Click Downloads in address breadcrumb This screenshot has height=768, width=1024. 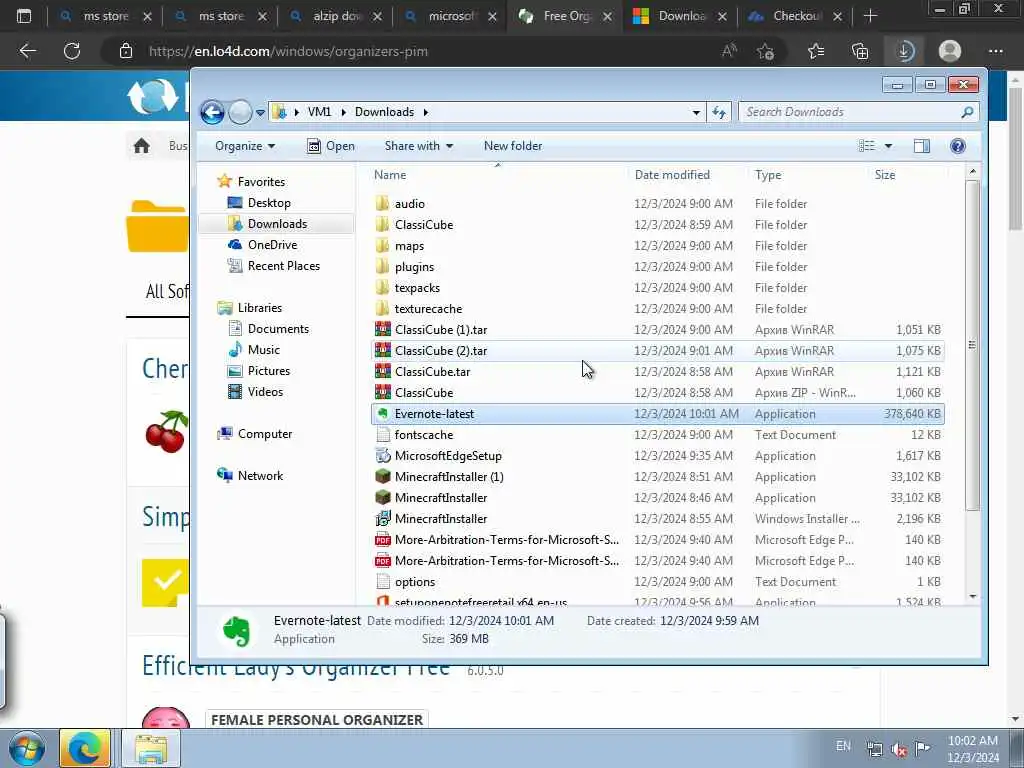(384, 112)
